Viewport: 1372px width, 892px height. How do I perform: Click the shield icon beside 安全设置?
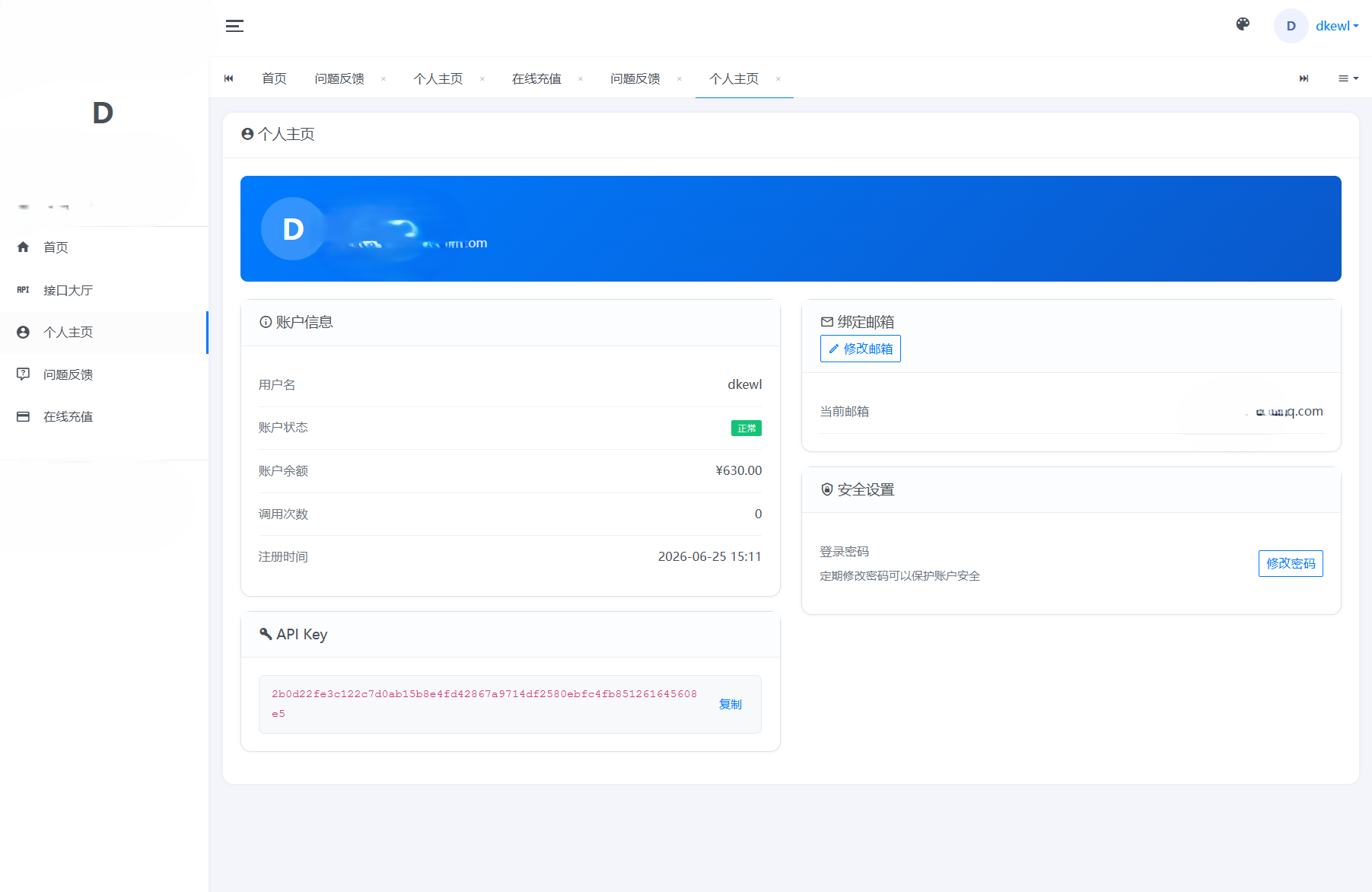point(827,489)
